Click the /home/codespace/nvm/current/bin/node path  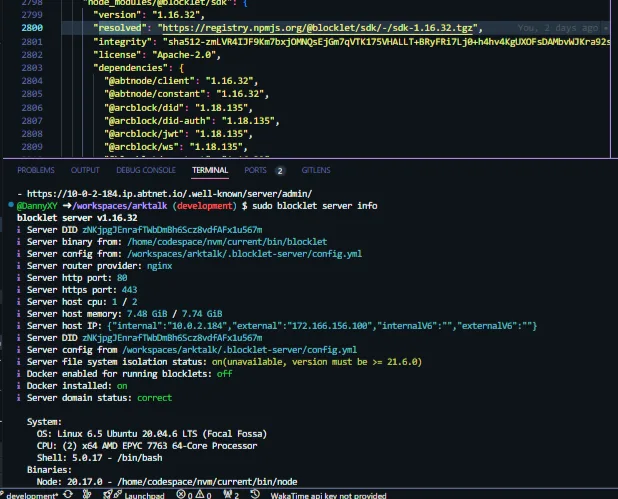click(207, 482)
